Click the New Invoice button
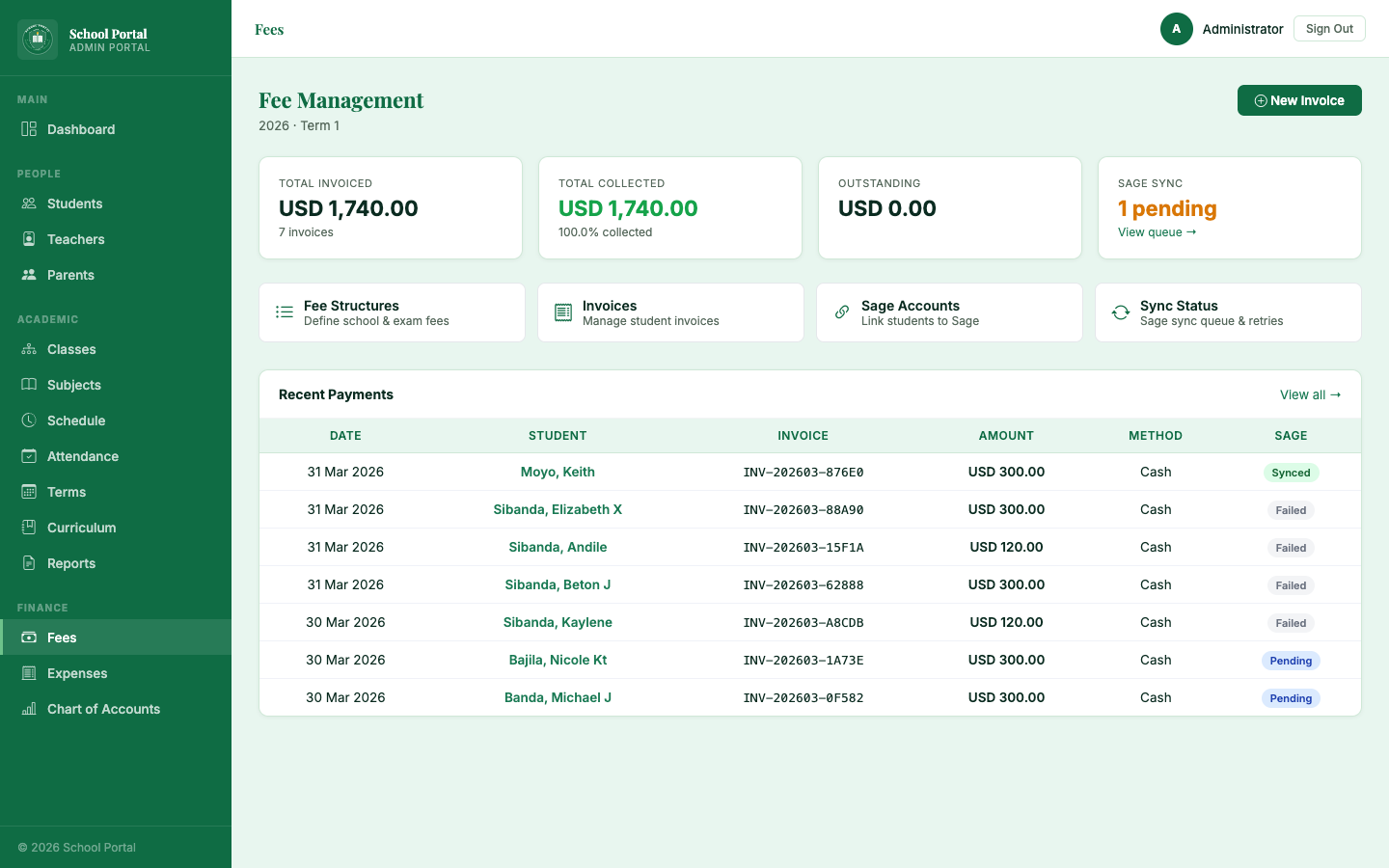This screenshot has height=868, width=1389. click(x=1299, y=100)
